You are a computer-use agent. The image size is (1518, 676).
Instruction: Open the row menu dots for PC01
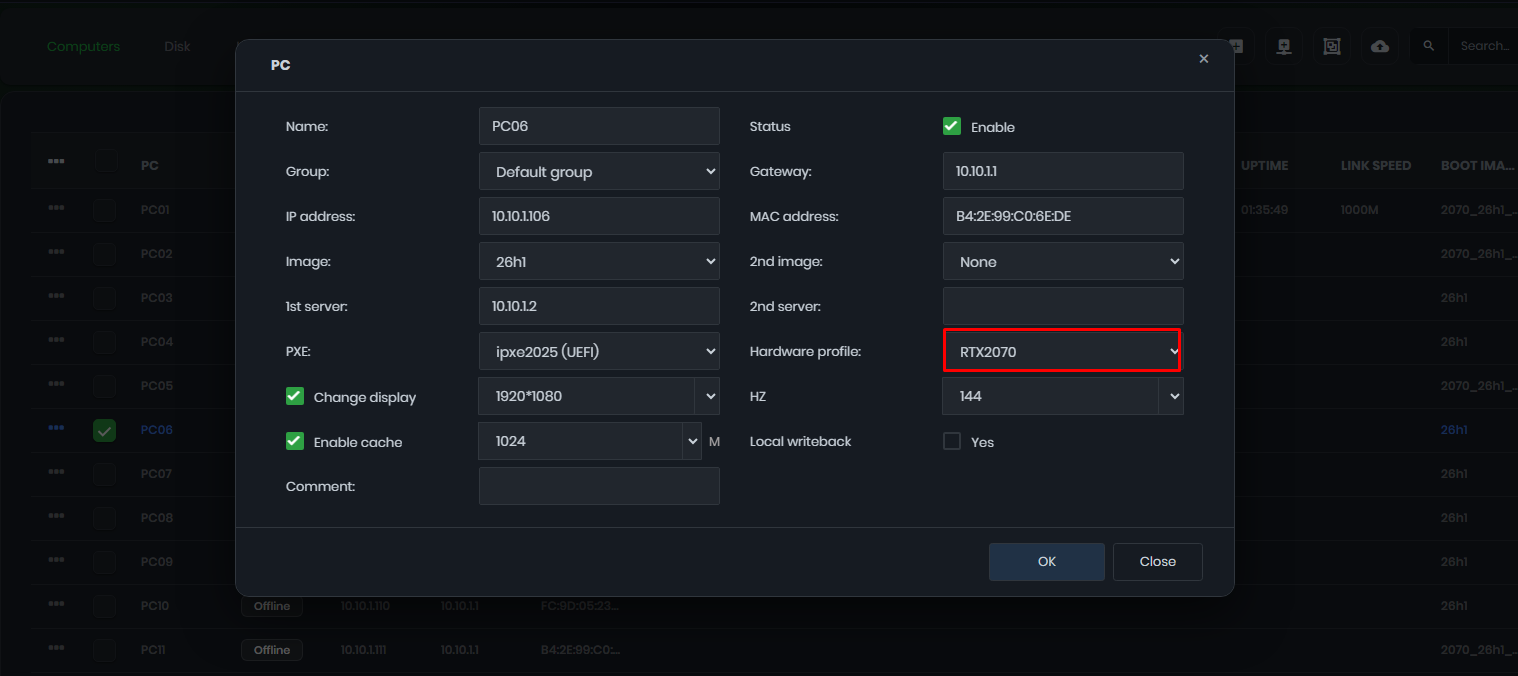(x=56, y=207)
